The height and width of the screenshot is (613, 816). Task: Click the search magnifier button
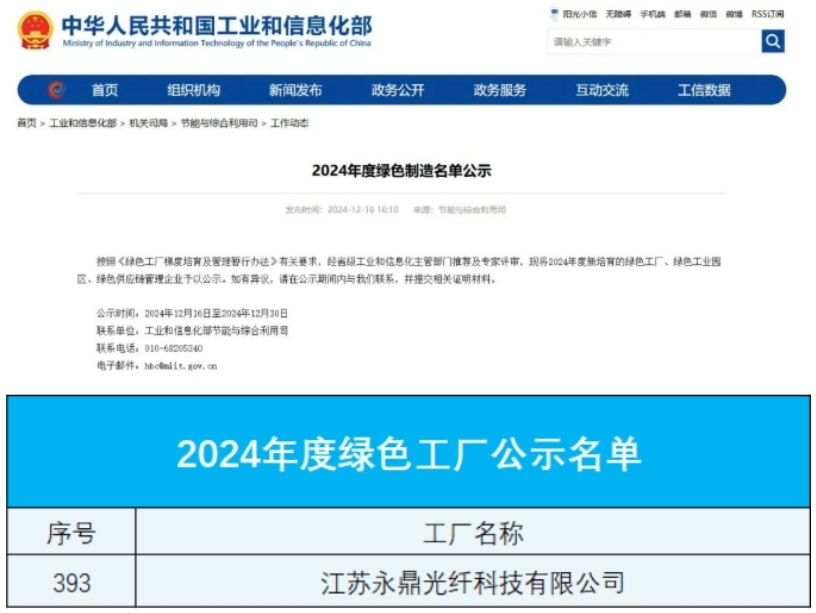(x=773, y=41)
